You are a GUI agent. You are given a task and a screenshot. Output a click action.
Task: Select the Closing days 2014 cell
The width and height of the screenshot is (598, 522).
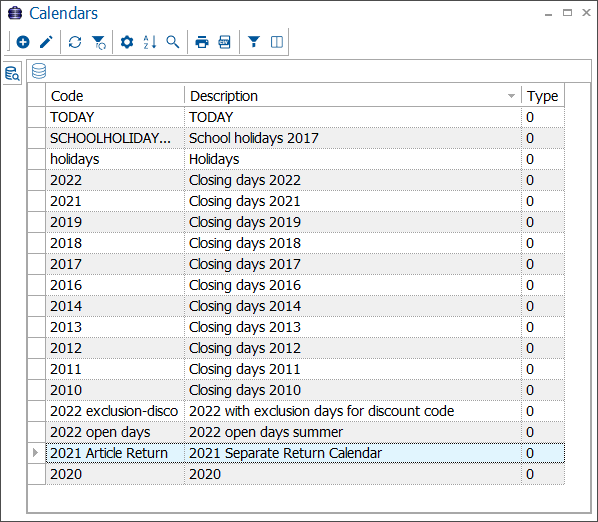353,306
